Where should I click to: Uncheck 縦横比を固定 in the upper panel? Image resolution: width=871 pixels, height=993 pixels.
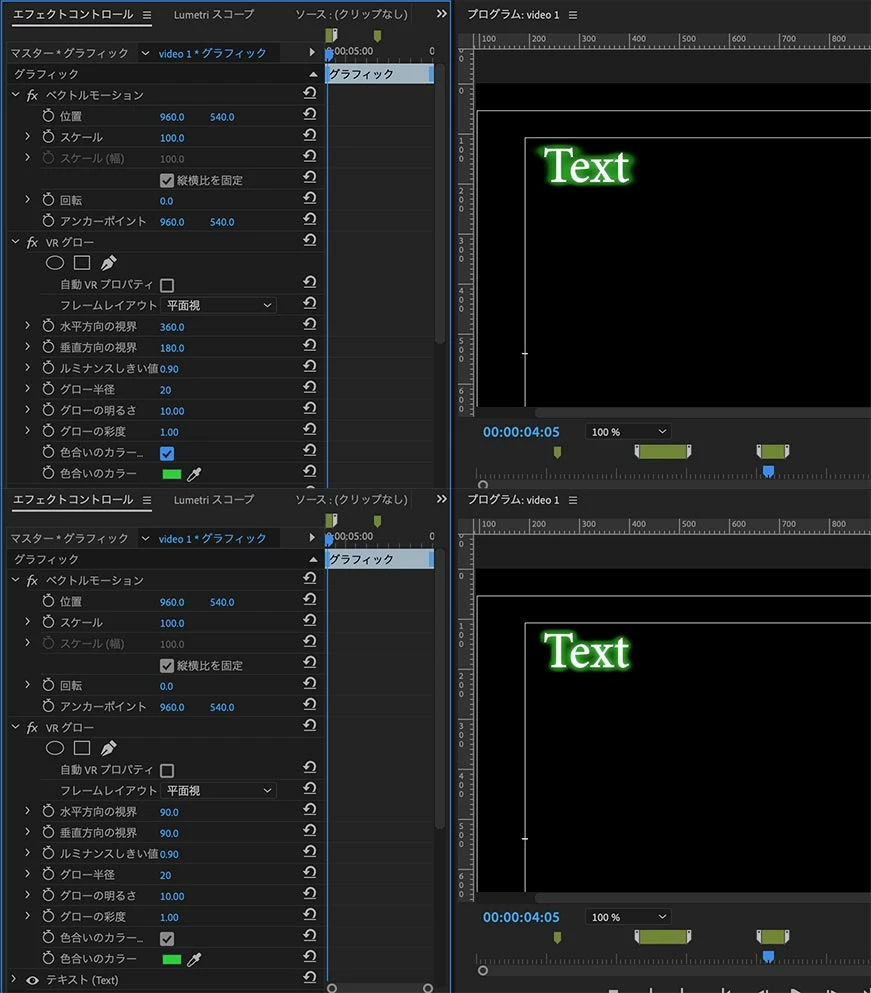[167, 180]
